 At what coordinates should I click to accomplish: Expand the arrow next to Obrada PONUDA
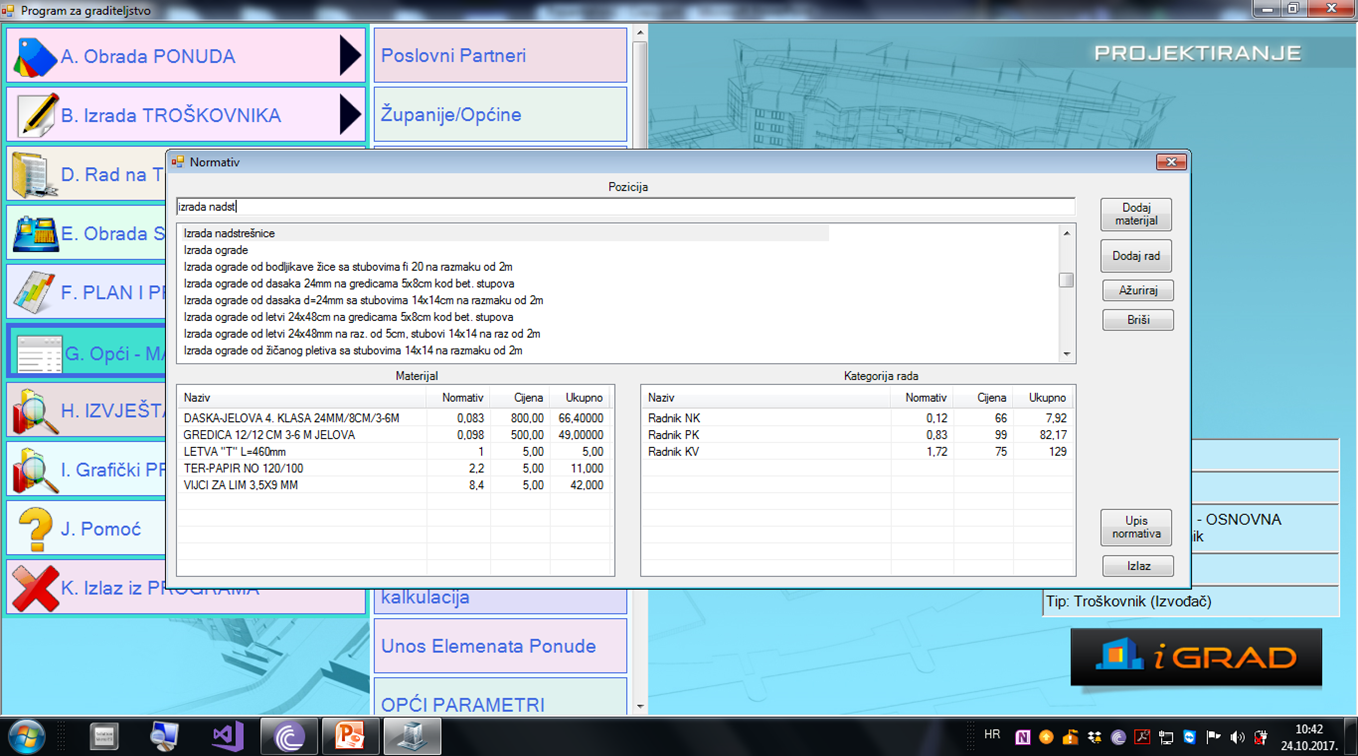point(349,56)
